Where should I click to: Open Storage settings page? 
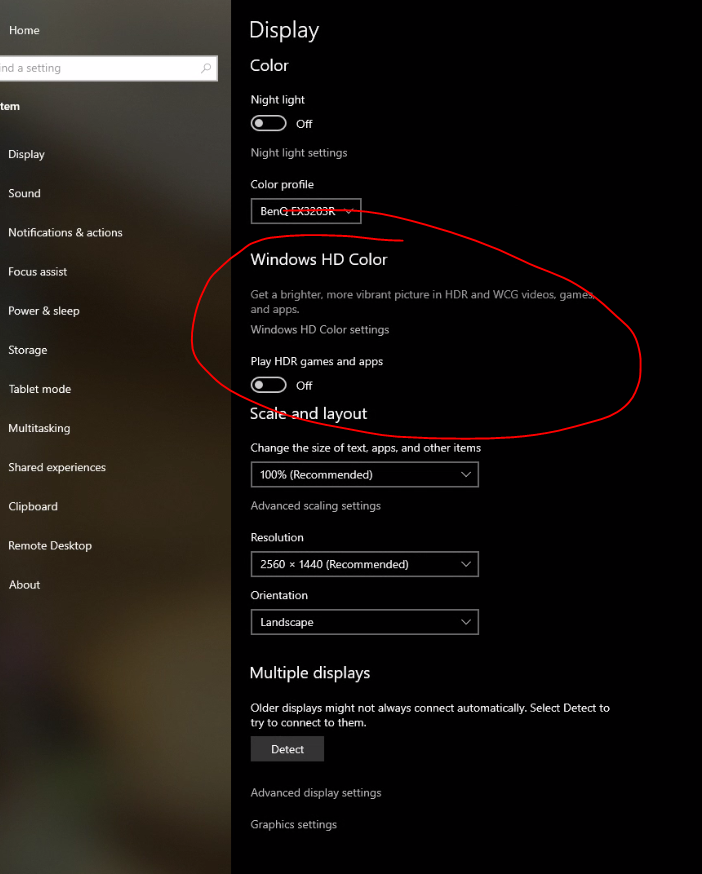(27, 350)
